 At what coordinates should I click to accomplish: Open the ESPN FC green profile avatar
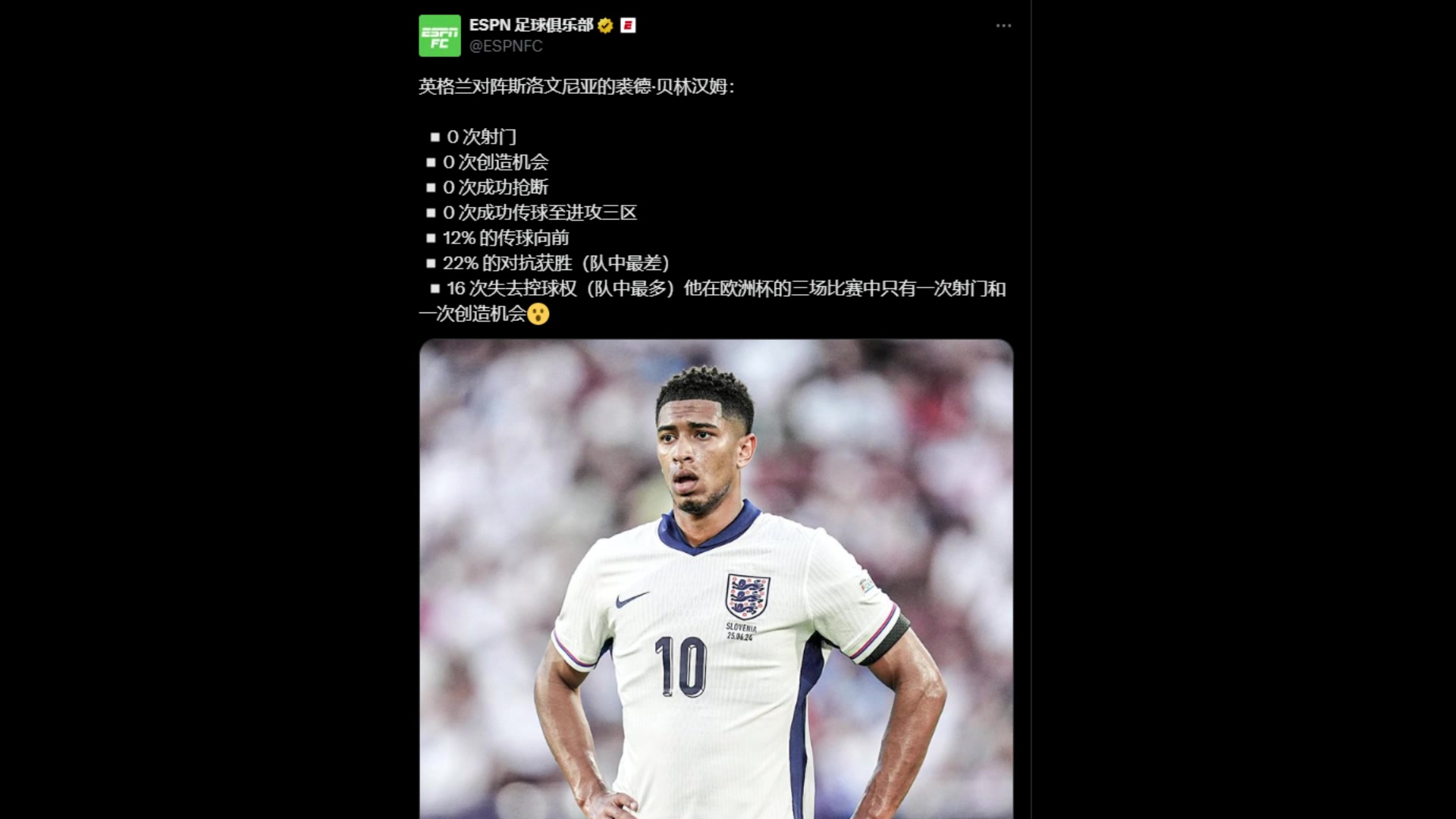click(440, 36)
